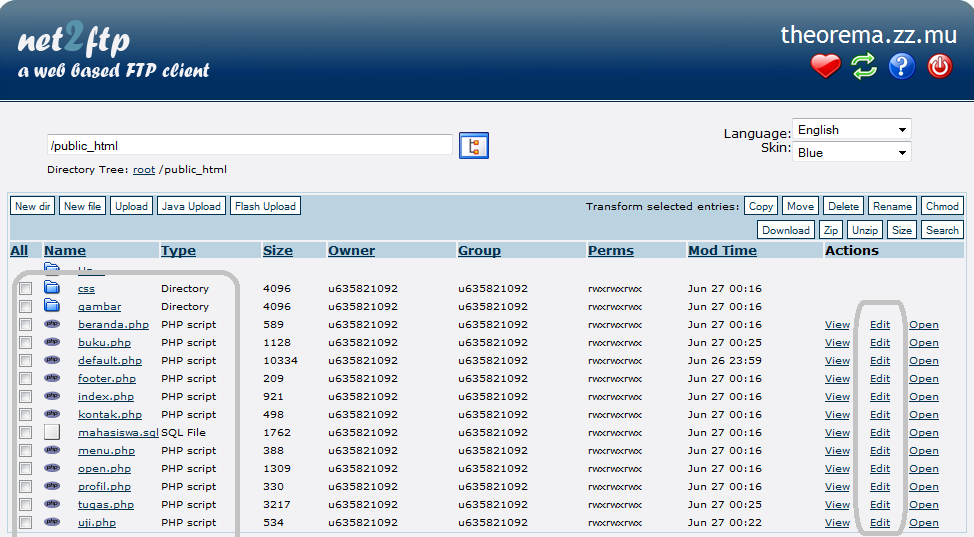The image size is (974, 537).
Task: Click the Copy button
Action: [x=761, y=206]
